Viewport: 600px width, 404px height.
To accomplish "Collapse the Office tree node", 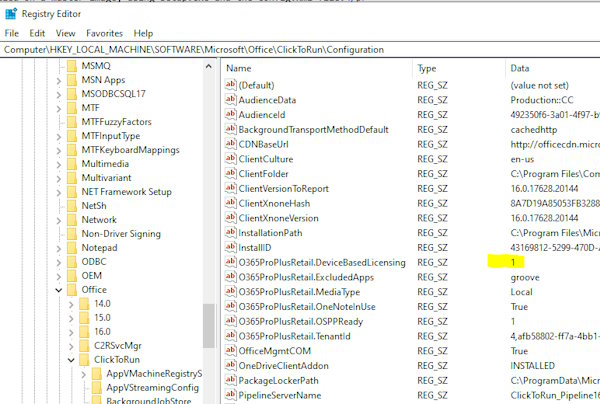I will coord(59,290).
